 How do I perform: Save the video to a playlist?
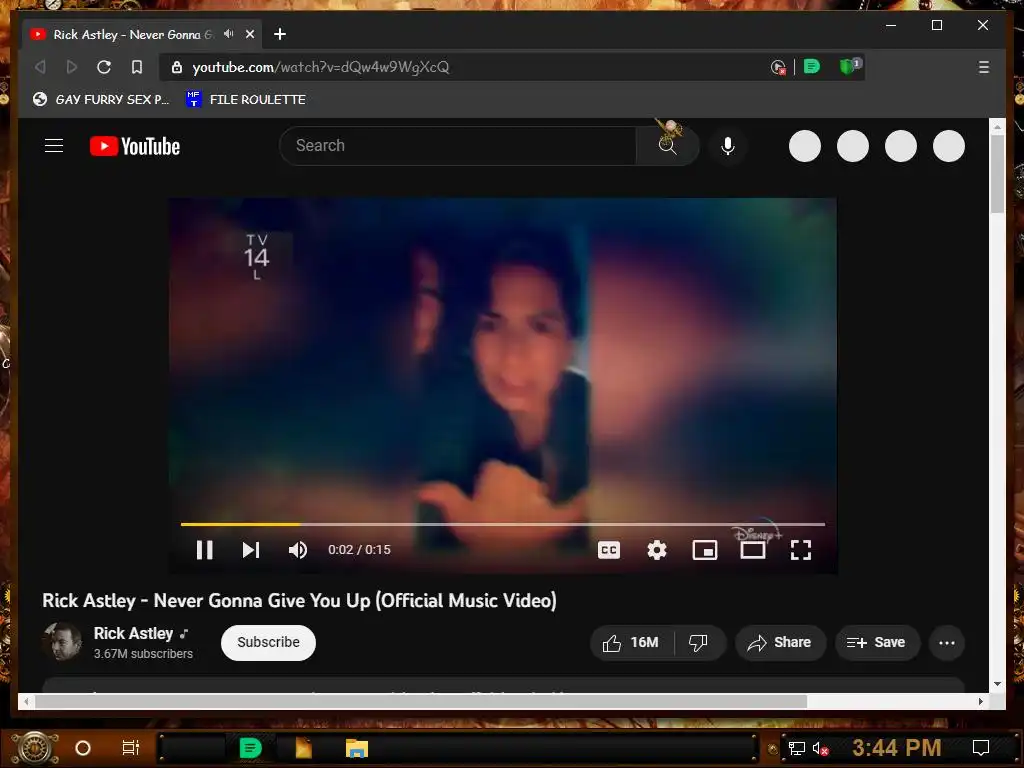[877, 643]
